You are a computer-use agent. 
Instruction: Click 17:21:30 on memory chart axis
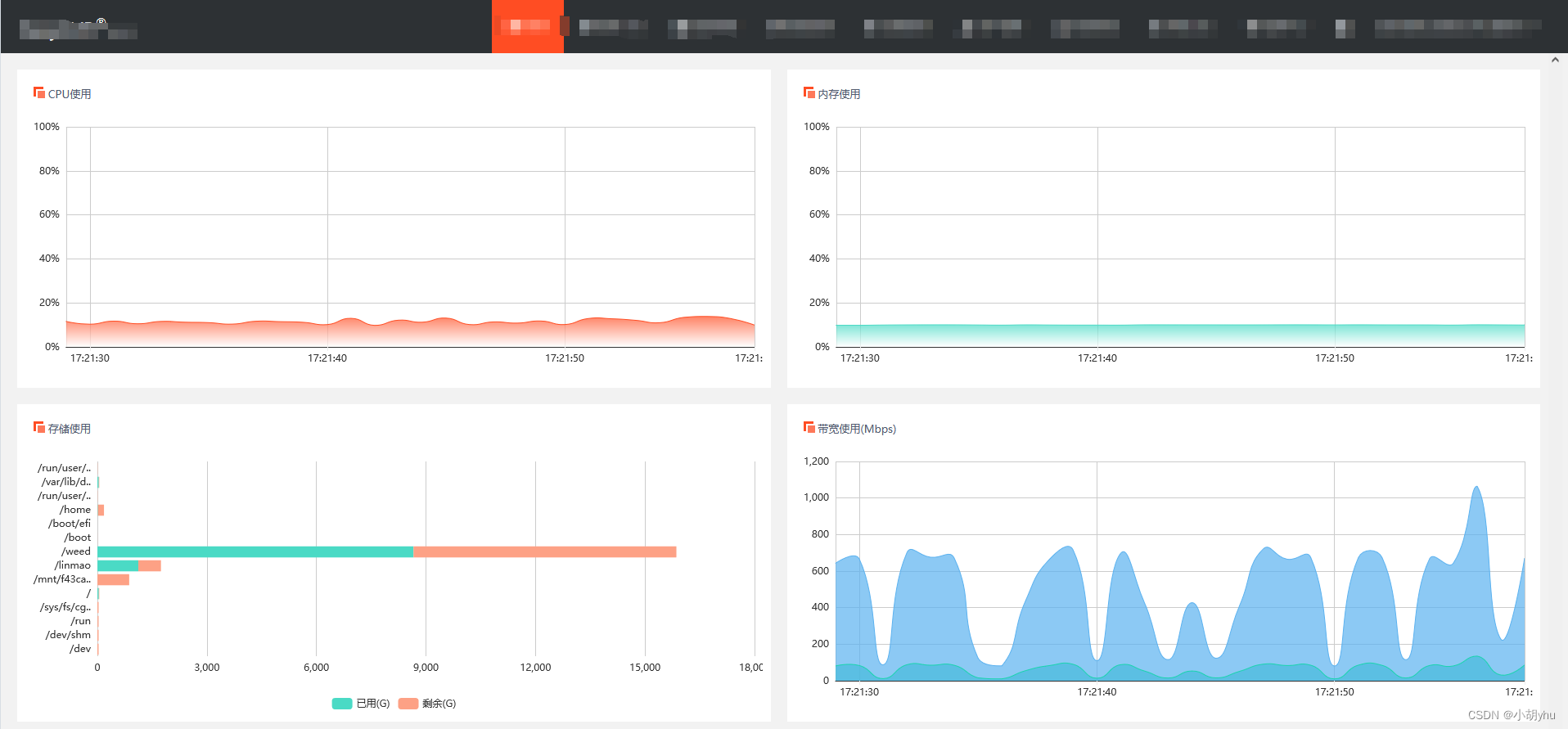click(x=860, y=358)
